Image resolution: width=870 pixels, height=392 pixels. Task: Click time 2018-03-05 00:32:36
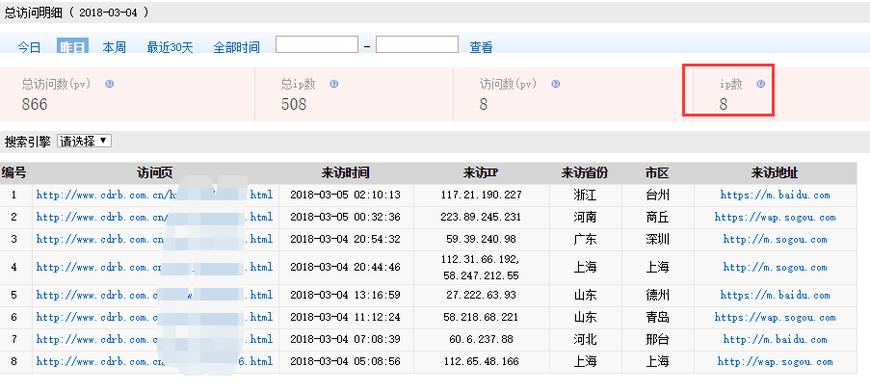pyautogui.click(x=345, y=217)
